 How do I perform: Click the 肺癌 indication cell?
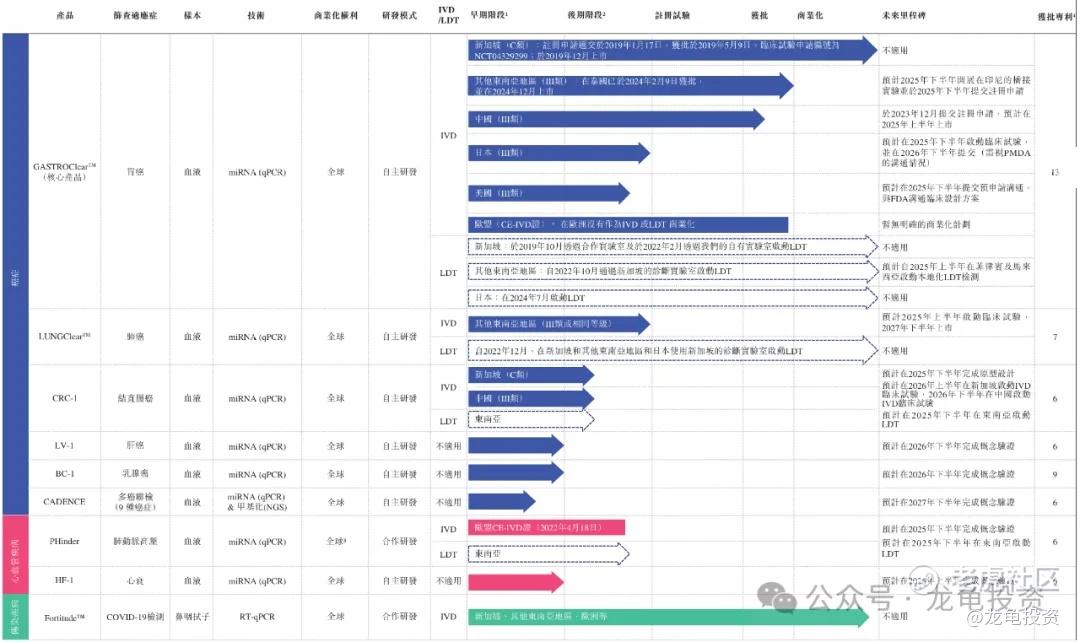tap(135, 337)
